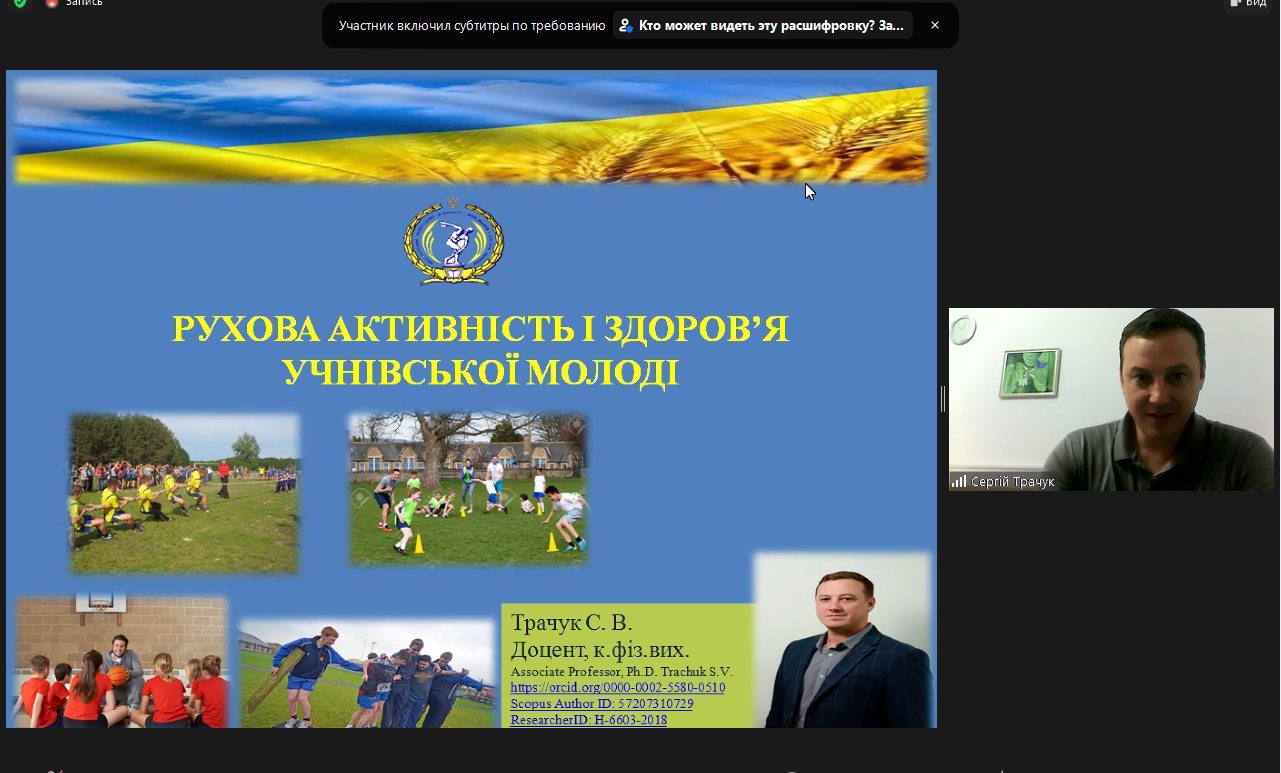Click the rugby training photo at bottom
1281x773 pixels.
point(367,674)
